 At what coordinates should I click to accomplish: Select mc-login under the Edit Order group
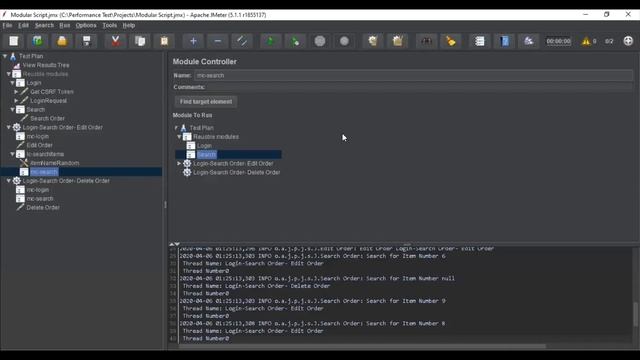38,136
